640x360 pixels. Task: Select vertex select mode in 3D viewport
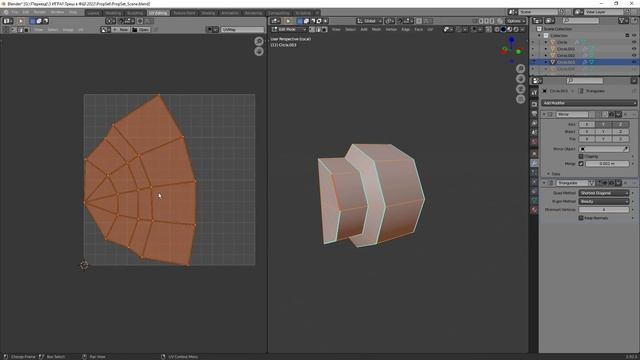coord(312,29)
